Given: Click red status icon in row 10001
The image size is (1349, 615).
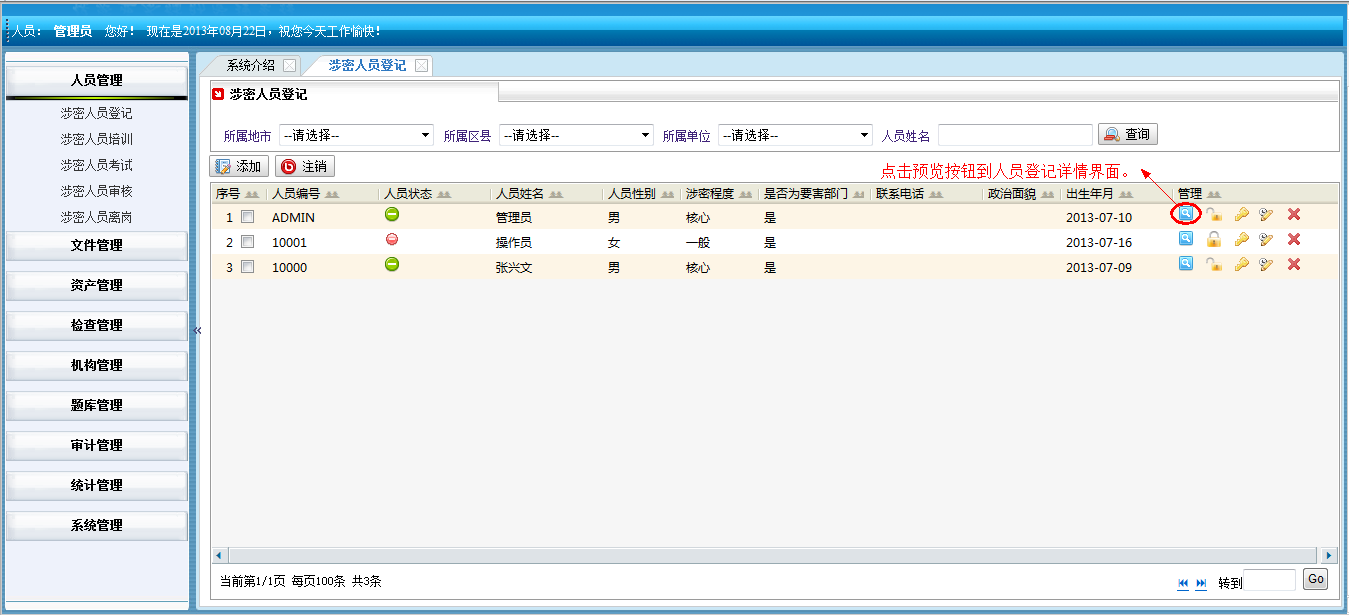Looking at the screenshot, I should tap(392, 239).
